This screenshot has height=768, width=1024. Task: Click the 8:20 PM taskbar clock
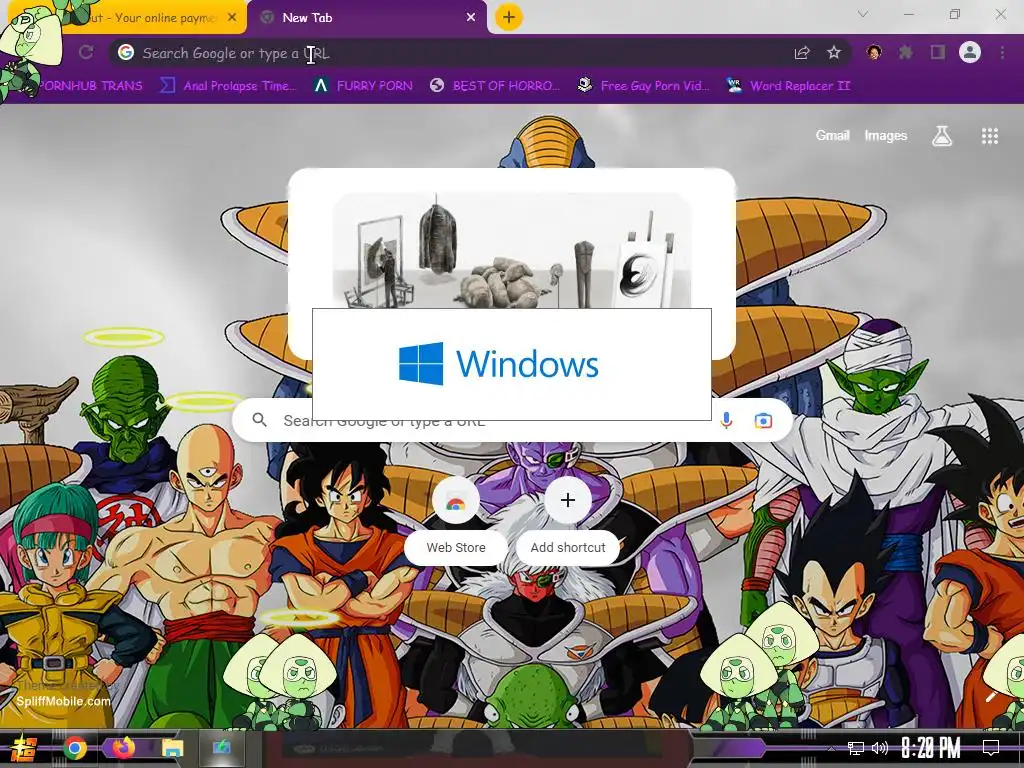coord(931,748)
